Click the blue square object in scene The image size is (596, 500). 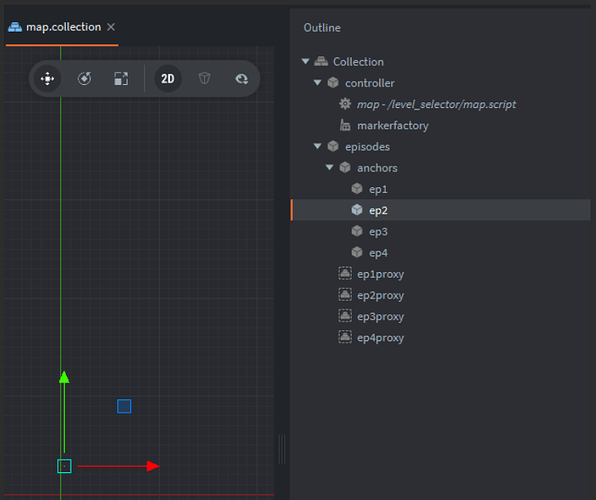(x=124, y=406)
